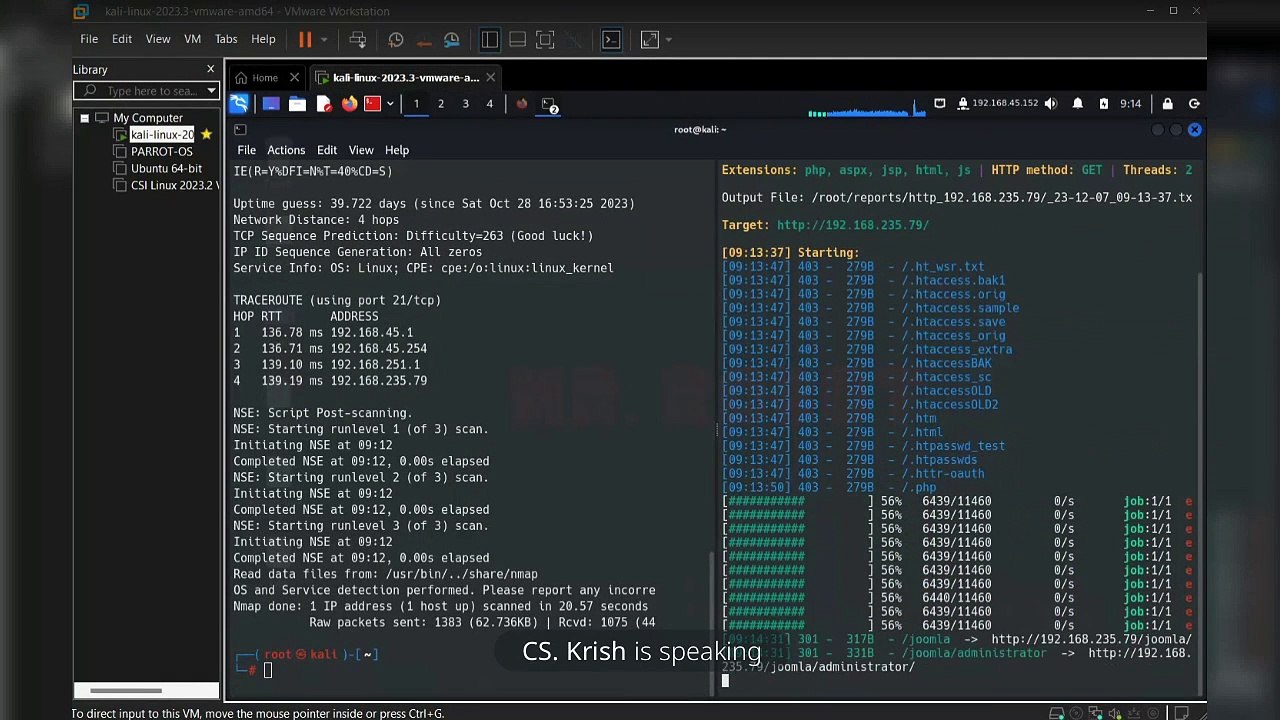Send Ctrl+Alt+Del to the virtual machine

357,40
